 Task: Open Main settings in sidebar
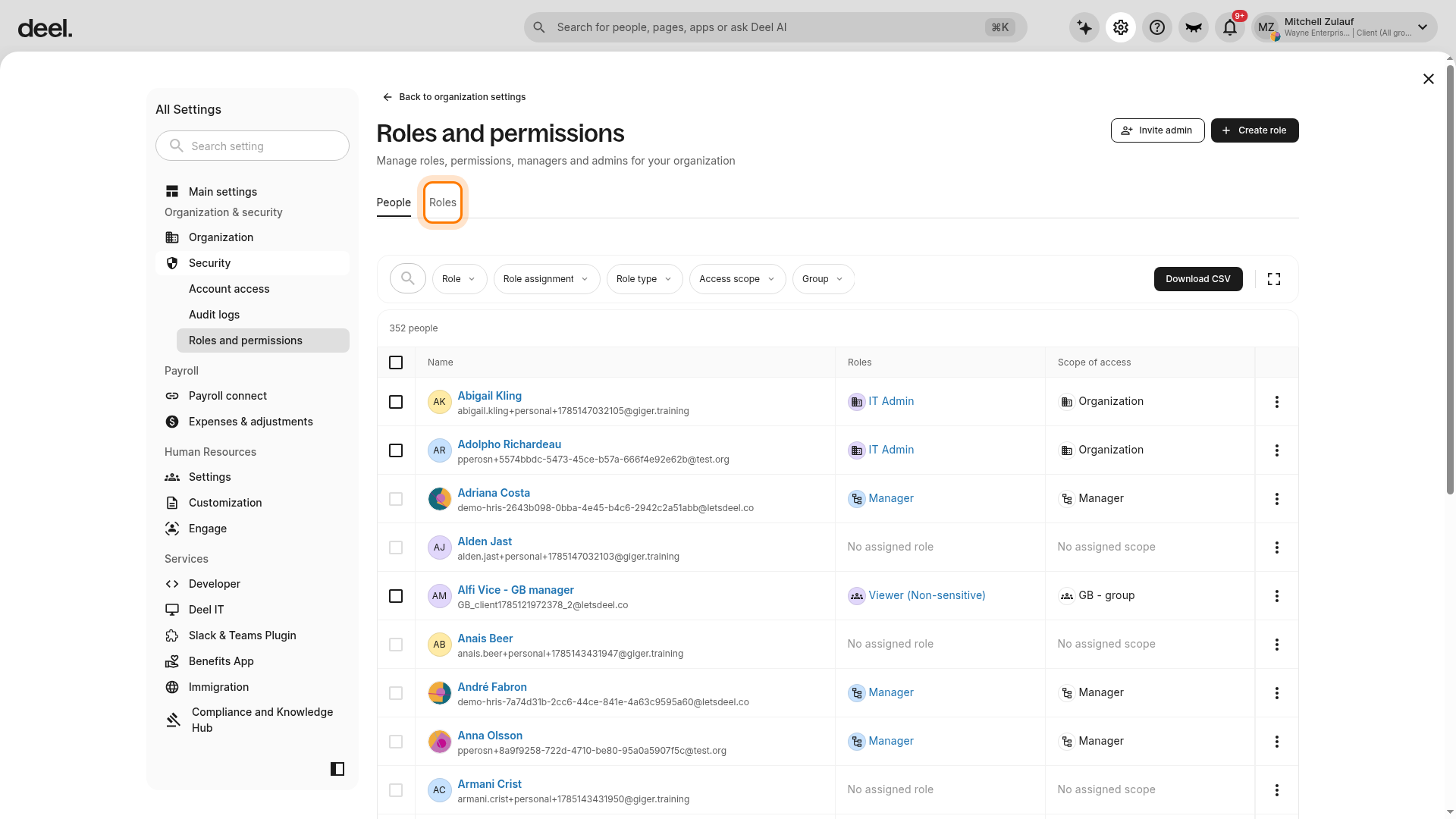click(253, 192)
